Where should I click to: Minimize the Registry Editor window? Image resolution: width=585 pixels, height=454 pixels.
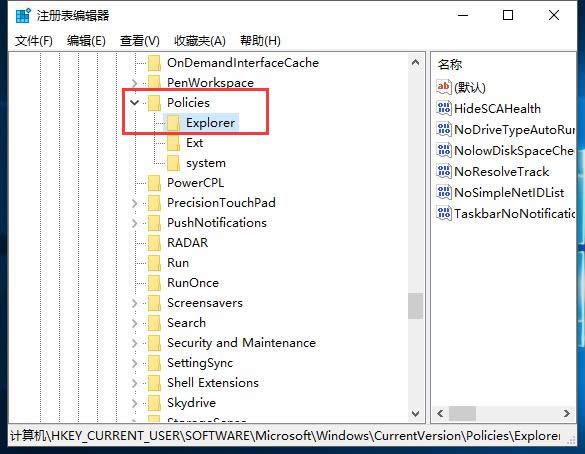pos(463,15)
